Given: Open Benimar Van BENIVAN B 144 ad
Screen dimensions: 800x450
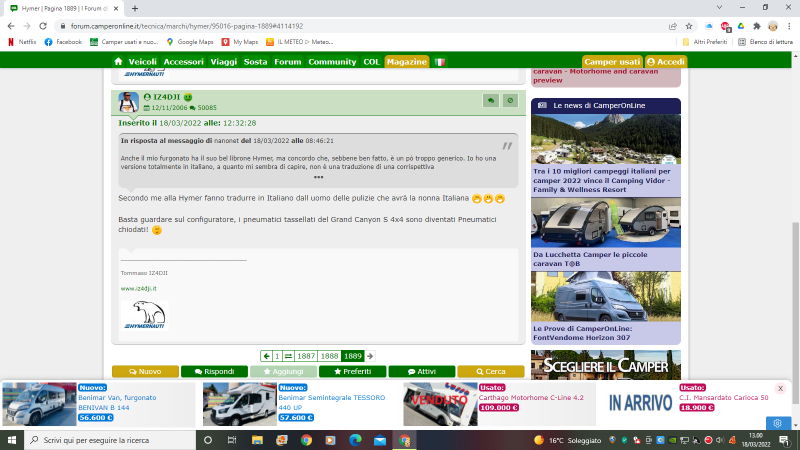Looking at the screenshot, I should tap(117, 403).
